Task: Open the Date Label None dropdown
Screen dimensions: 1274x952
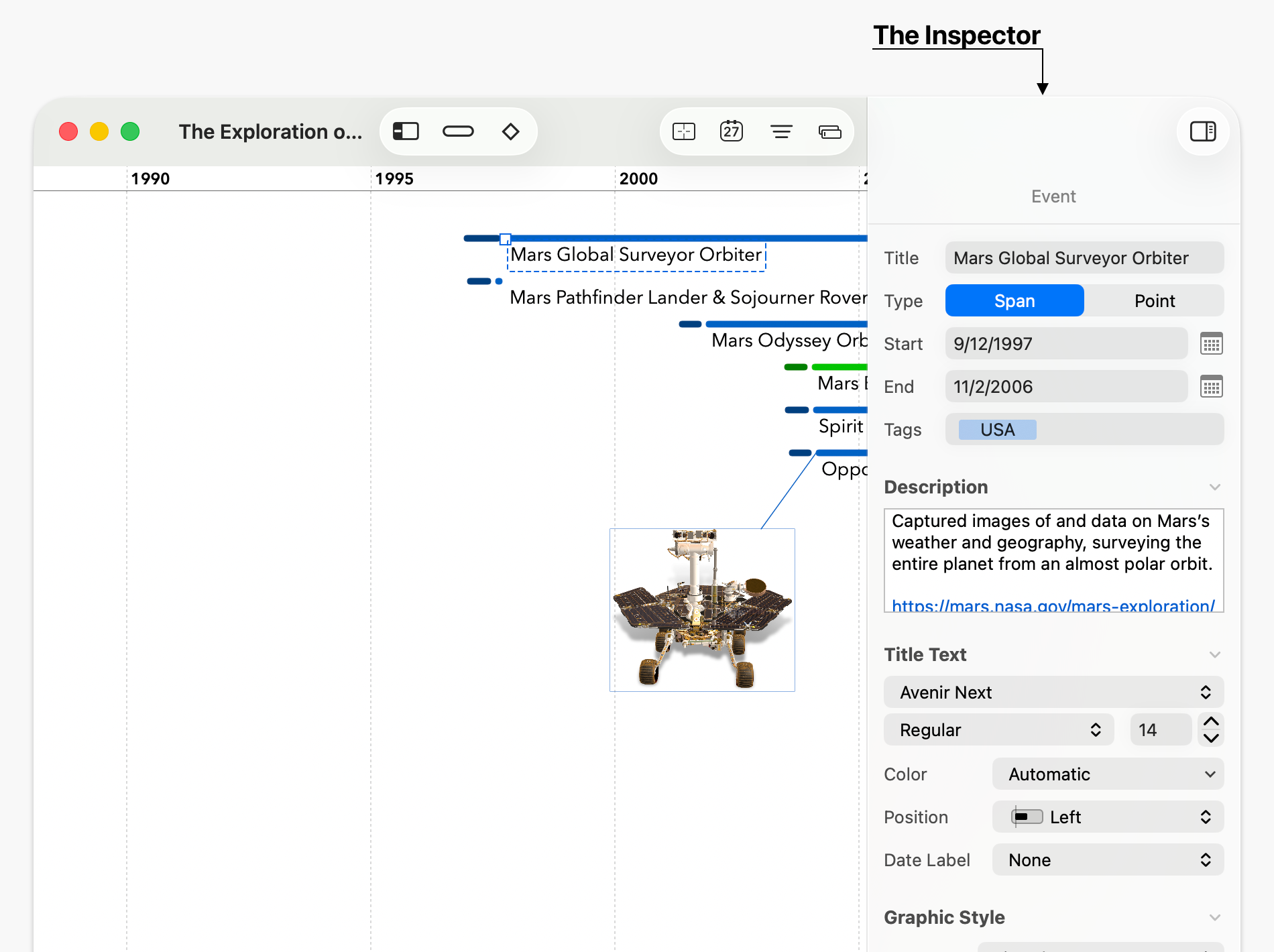Action: [x=1108, y=860]
